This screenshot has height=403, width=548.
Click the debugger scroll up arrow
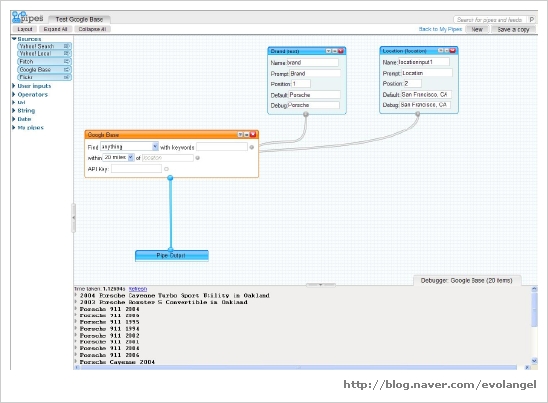(x=534, y=289)
